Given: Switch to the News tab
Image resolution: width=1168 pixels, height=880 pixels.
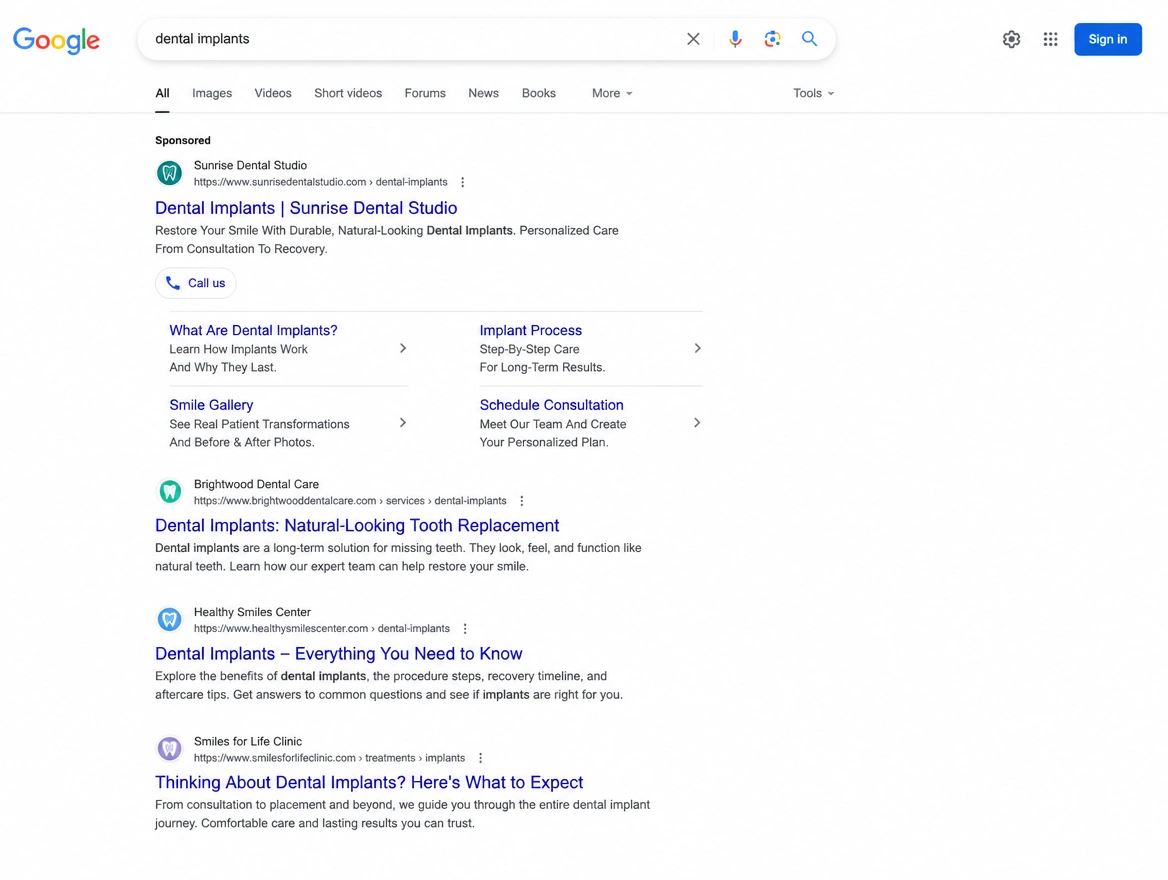Looking at the screenshot, I should point(483,93).
